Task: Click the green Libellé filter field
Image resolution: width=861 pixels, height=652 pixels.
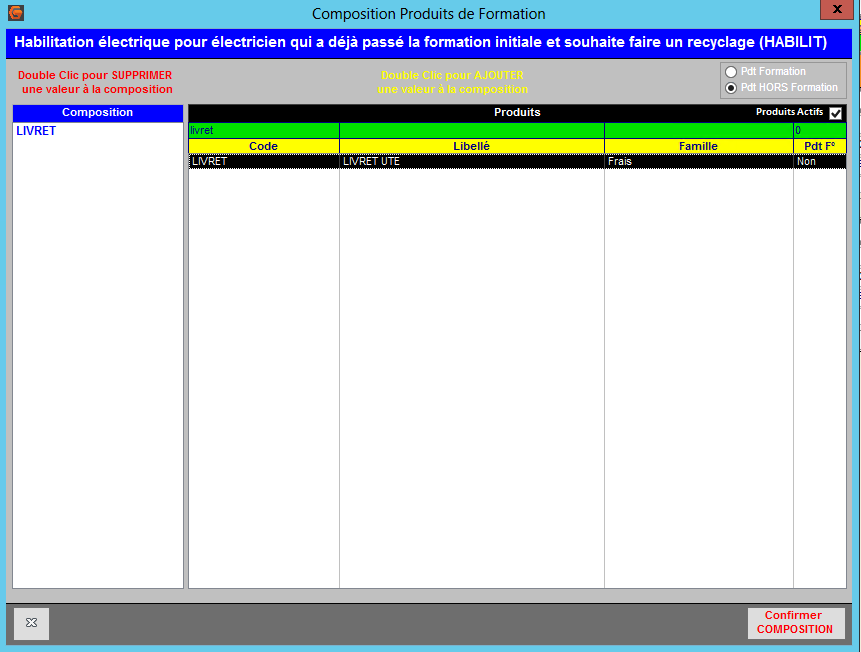Action: [471, 130]
